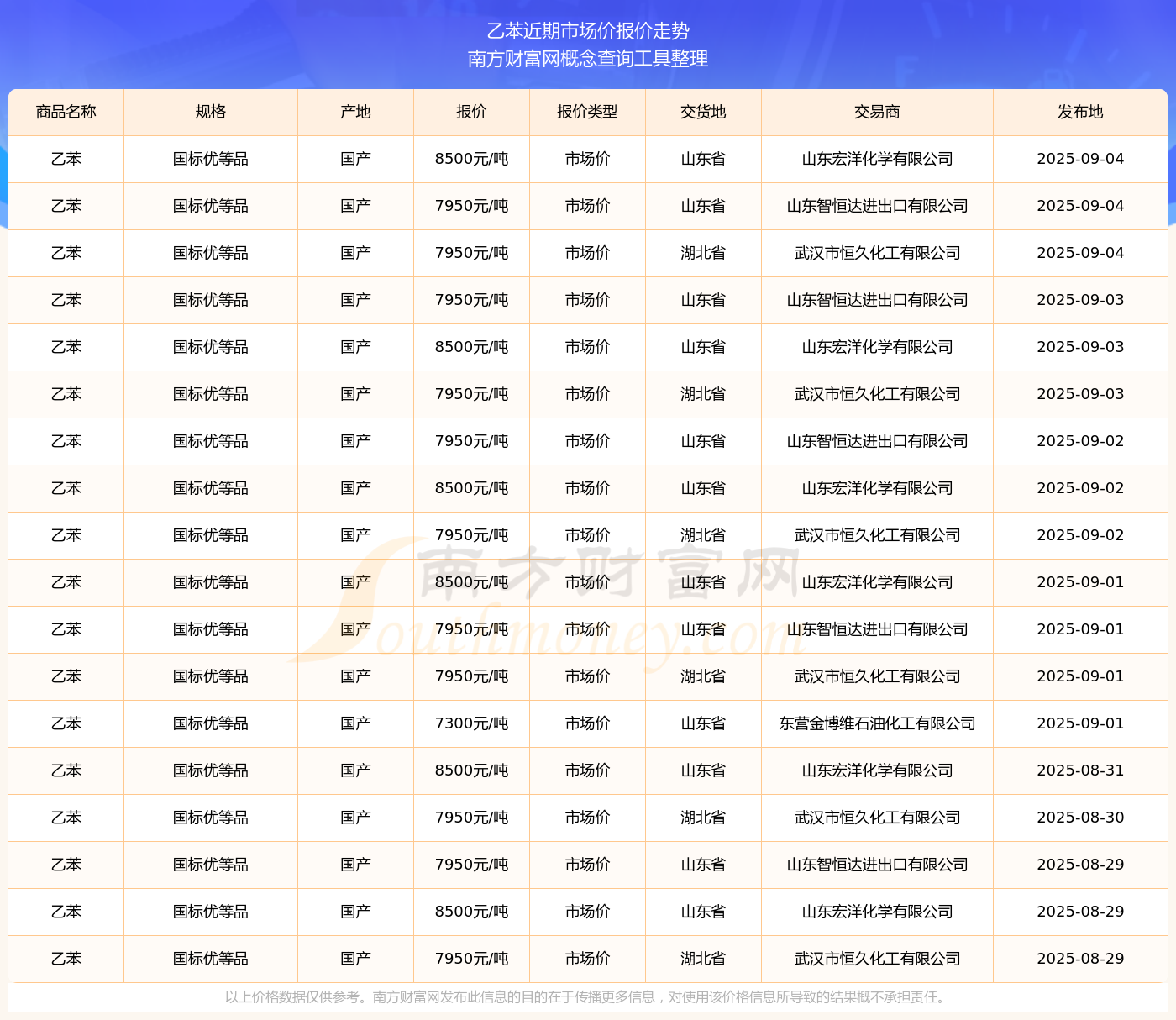Click 乙苯 in the 2025-08-30 row
Viewport: 1176px width, 1020px height.
[x=66, y=818]
